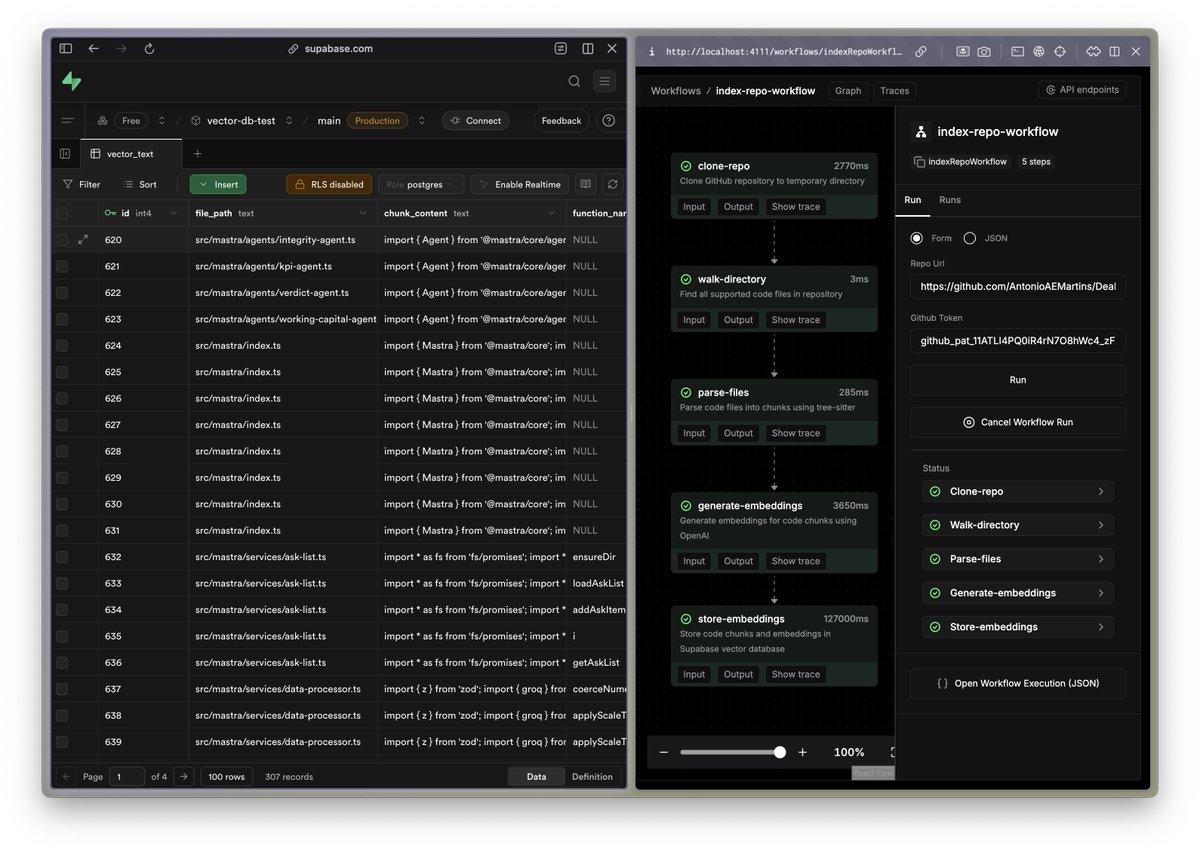
Task: Open the extensions puzzle icon in the localhost toolbar
Action: coord(1093,51)
